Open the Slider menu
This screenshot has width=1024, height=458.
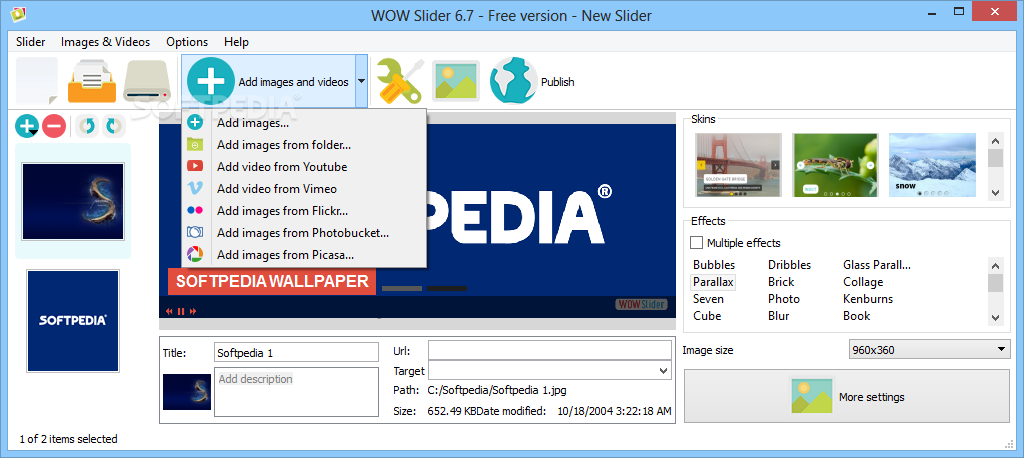[x=31, y=42]
